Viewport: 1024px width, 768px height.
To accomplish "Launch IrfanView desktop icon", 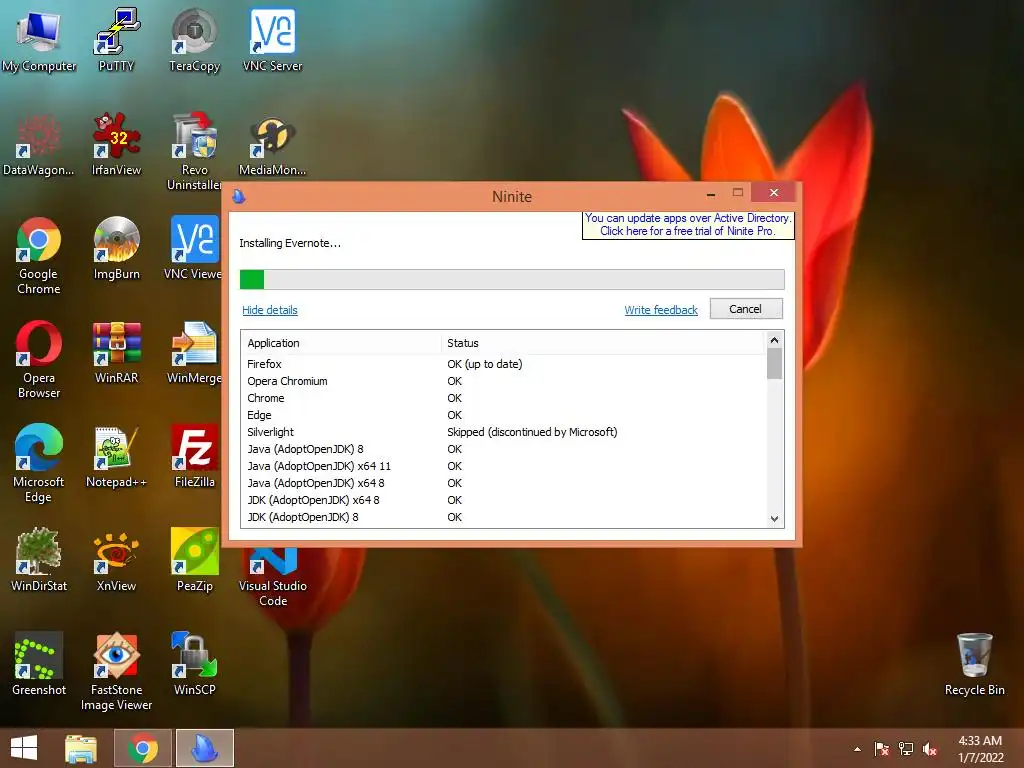I will (116, 145).
